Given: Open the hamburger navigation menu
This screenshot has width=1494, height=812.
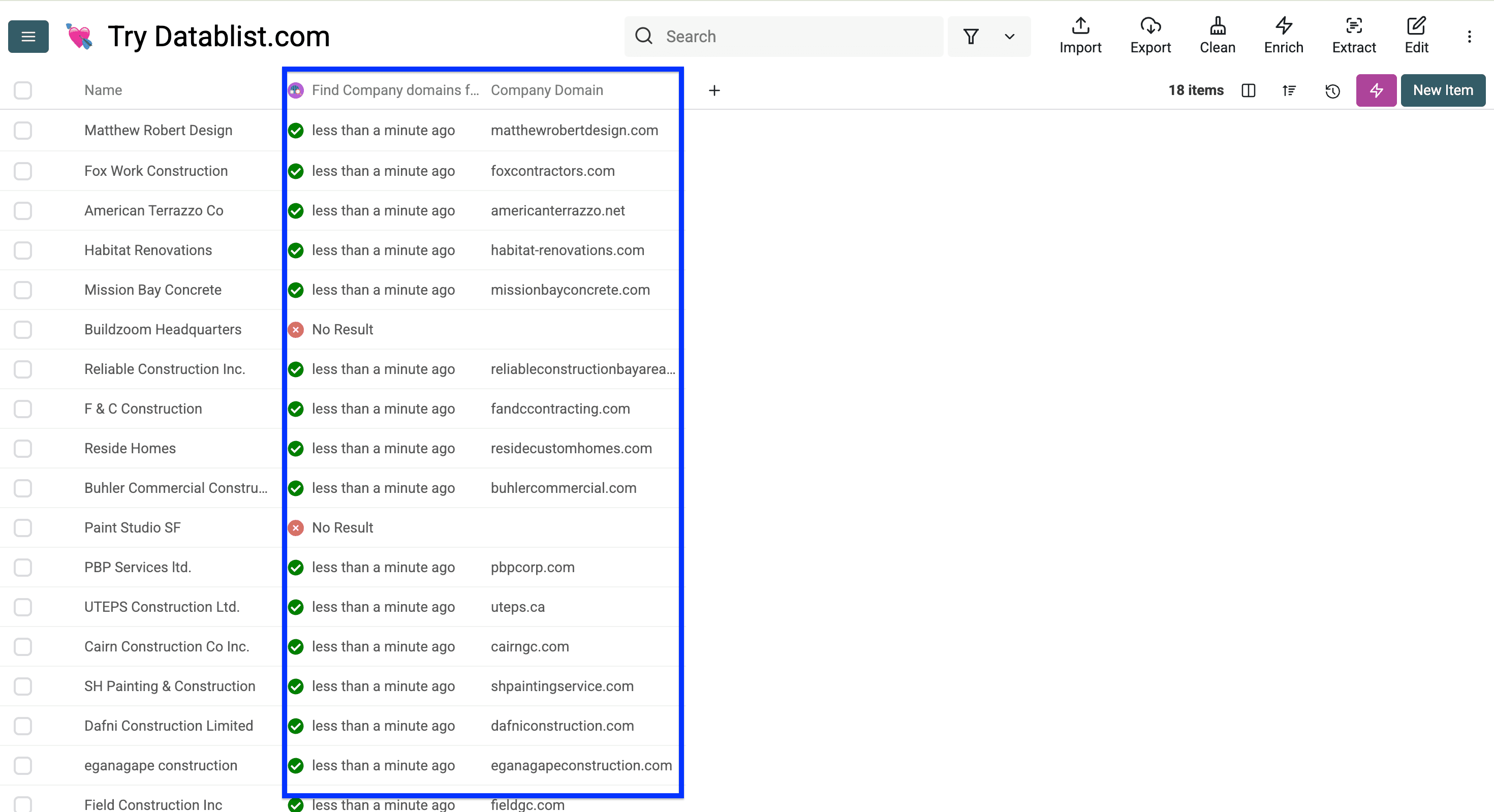Looking at the screenshot, I should click(28, 36).
